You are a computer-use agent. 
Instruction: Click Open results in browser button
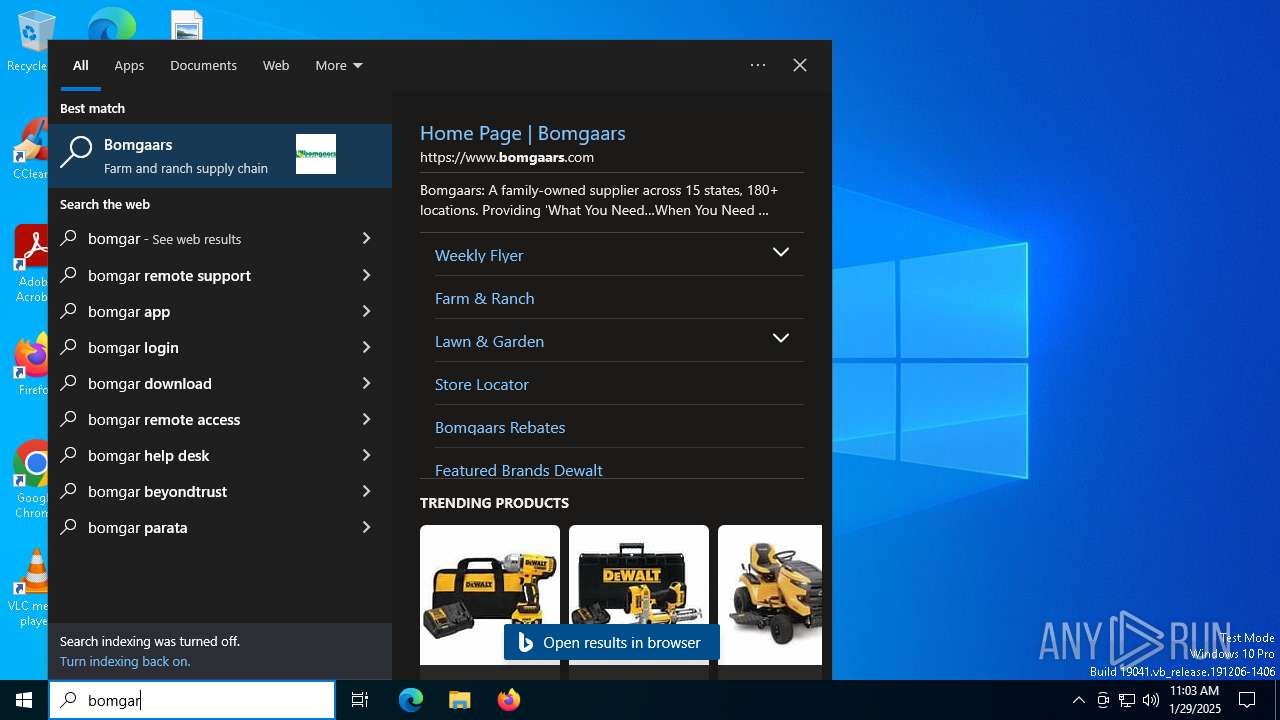pos(612,642)
